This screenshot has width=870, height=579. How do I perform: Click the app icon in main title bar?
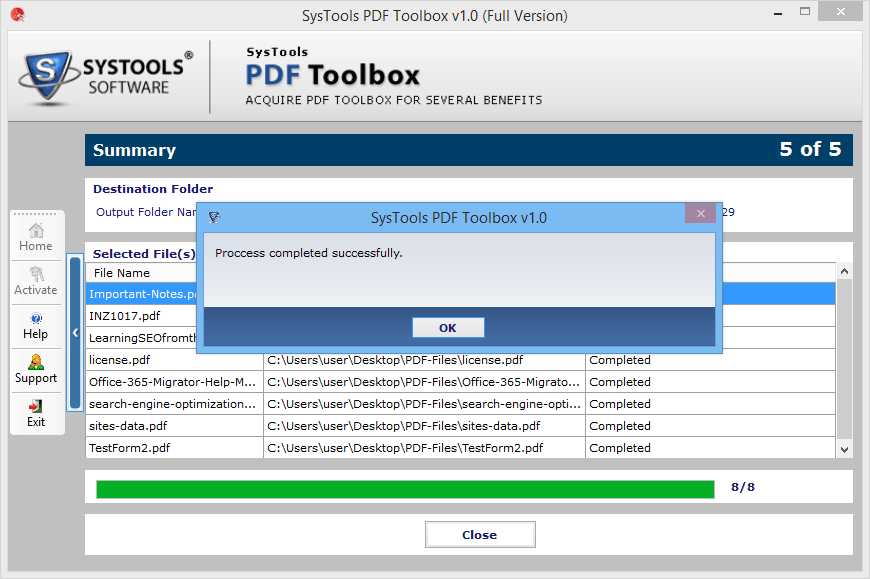(18, 15)
